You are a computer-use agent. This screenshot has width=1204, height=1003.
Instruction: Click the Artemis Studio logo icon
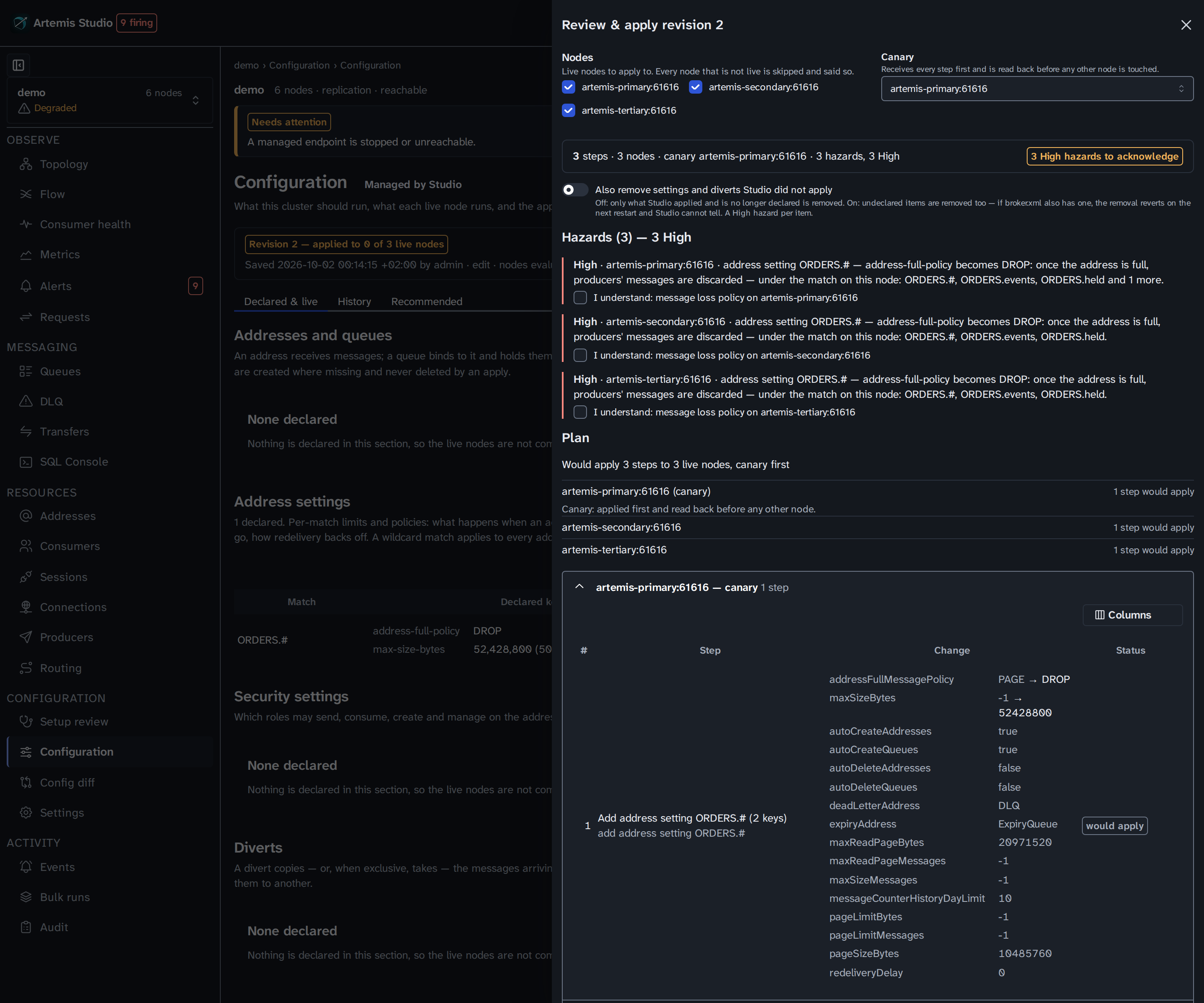coord(20,23)
